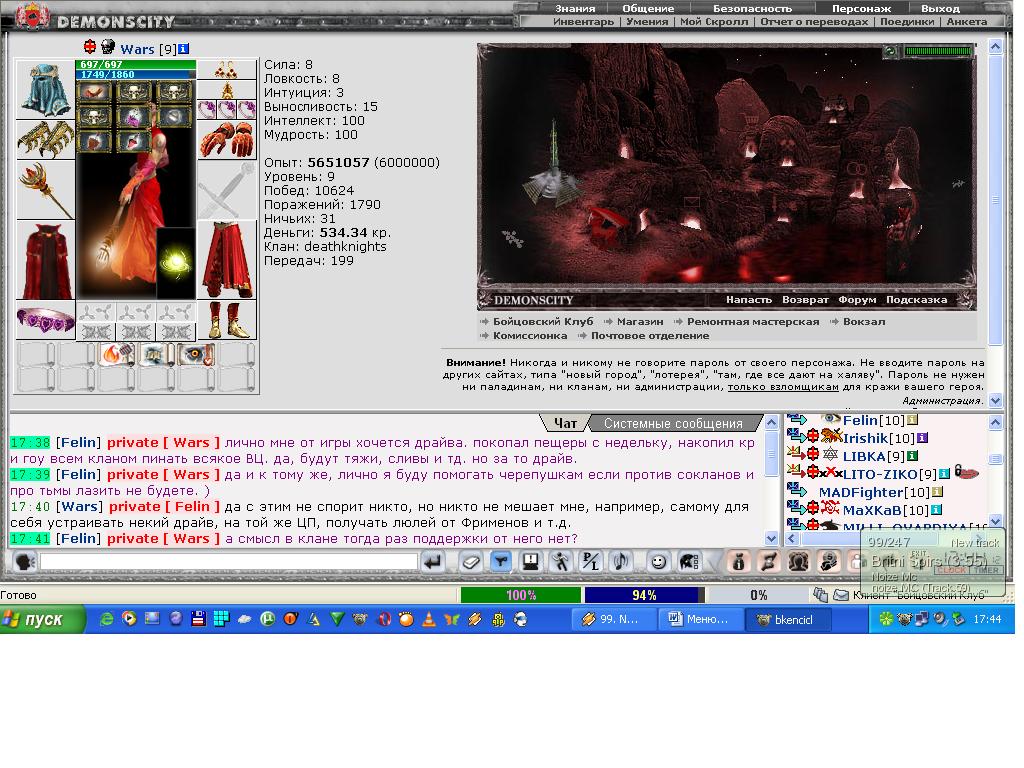The width and height of the screenshot is (1024, 768).
Task: Click the Возврат button
Action: (805, 300)
